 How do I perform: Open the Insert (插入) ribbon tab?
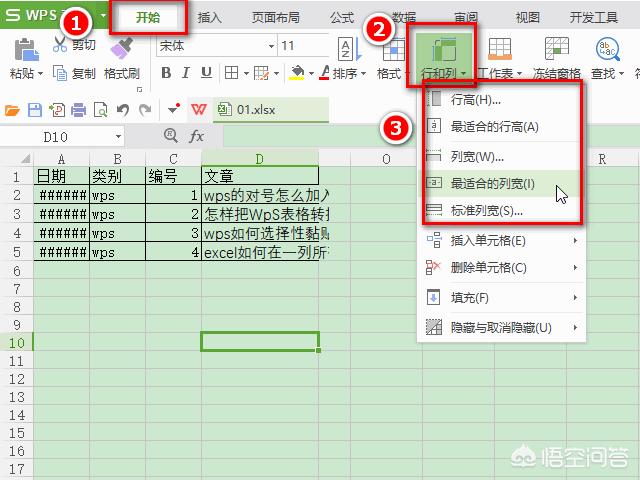(x=209, y=18)
